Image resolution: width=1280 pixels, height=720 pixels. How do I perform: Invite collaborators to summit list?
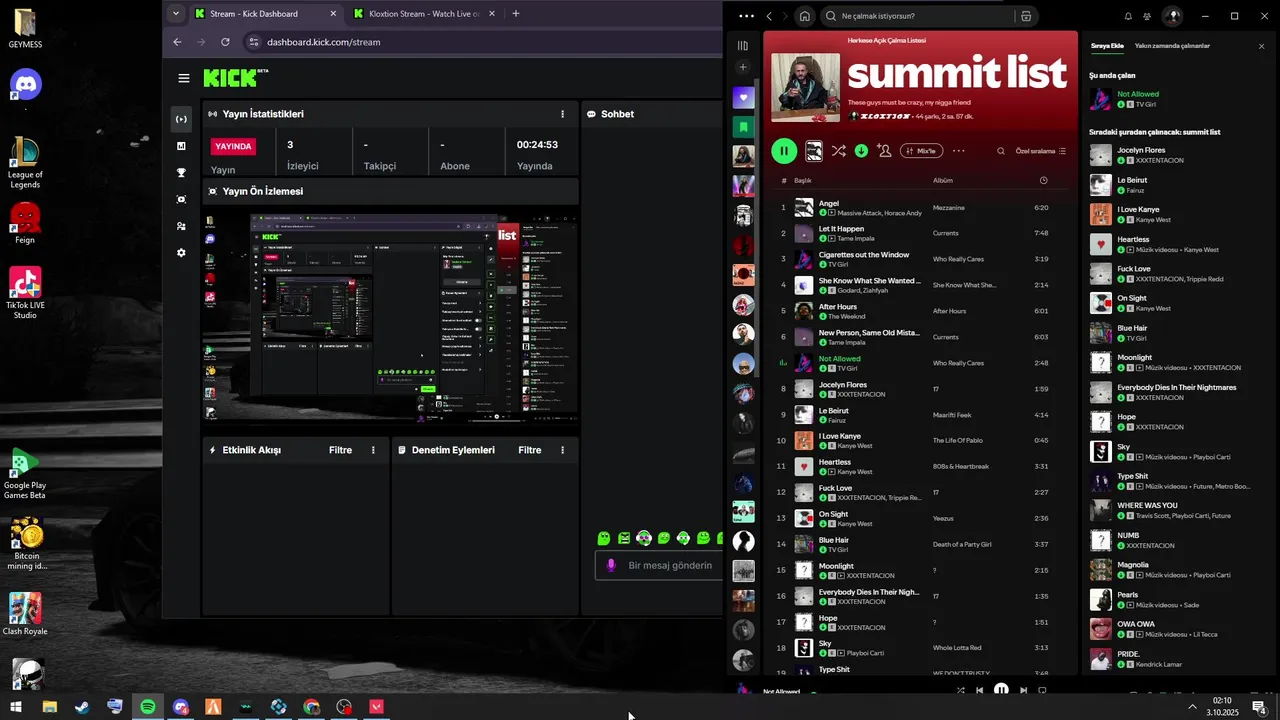884,151
